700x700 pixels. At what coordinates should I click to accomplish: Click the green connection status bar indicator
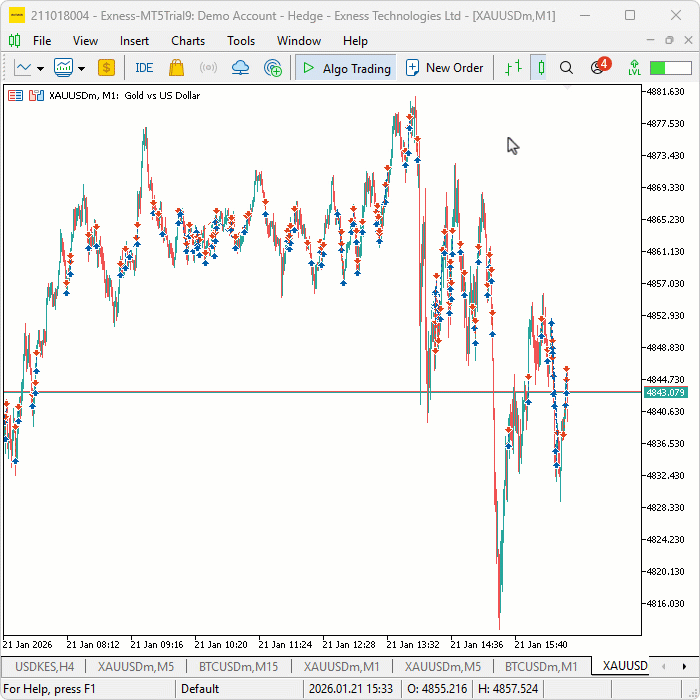pos(671,68)
